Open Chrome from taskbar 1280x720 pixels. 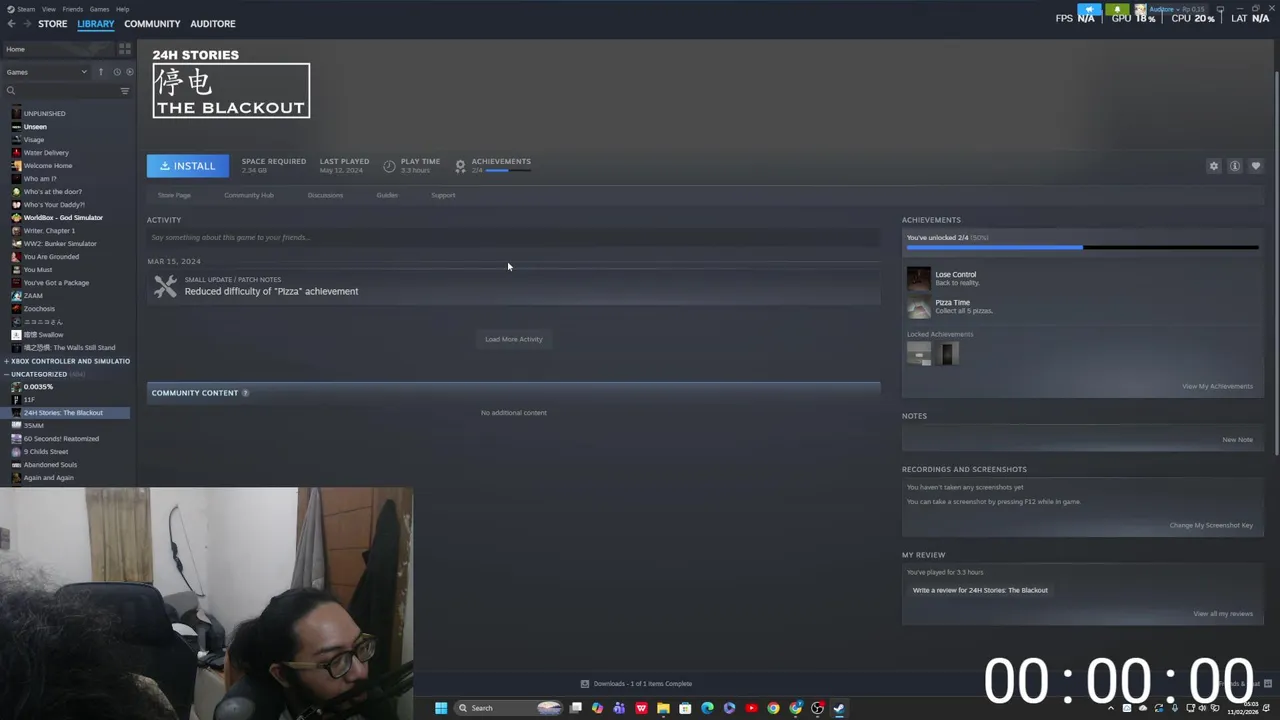click(773, 708)
